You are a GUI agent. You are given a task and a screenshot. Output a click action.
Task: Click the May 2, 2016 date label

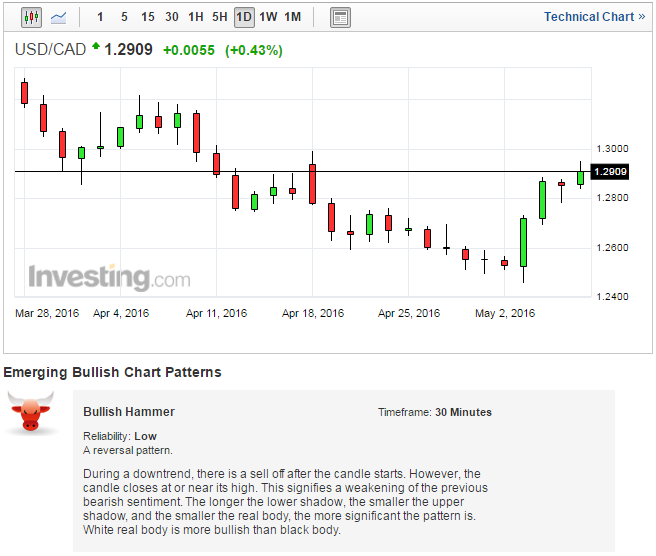coord(505,313)
